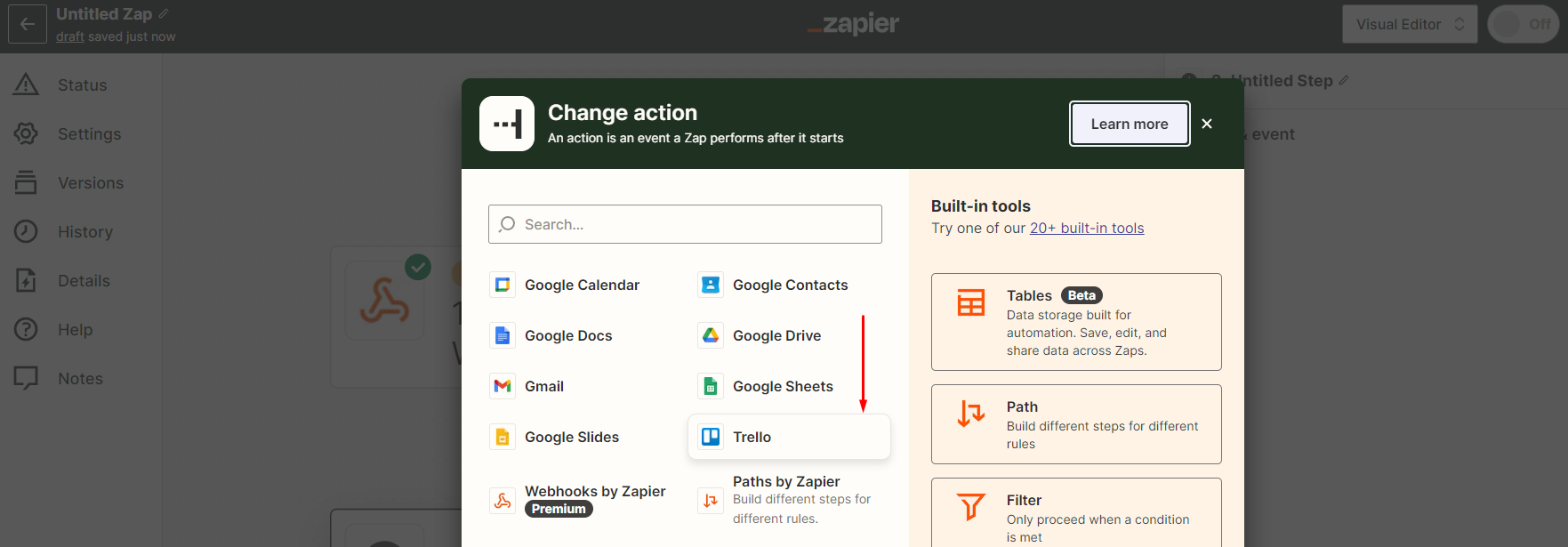Image resolution: width=1568 pixels, height=547 pixels.
Task: Open the Tables Beta card
Action: click(x=1076, y=322)
